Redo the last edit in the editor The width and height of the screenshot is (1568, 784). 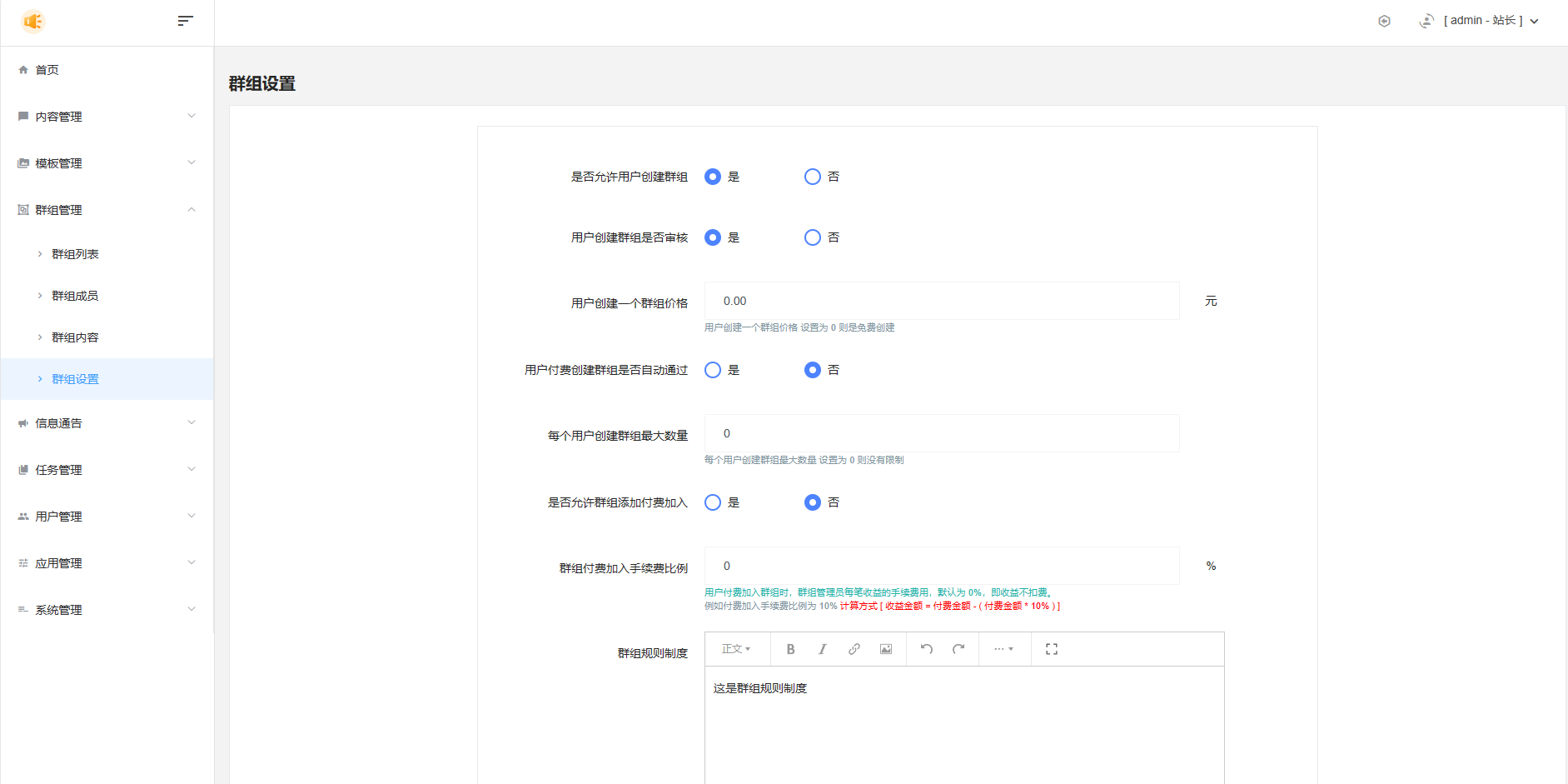958,649
